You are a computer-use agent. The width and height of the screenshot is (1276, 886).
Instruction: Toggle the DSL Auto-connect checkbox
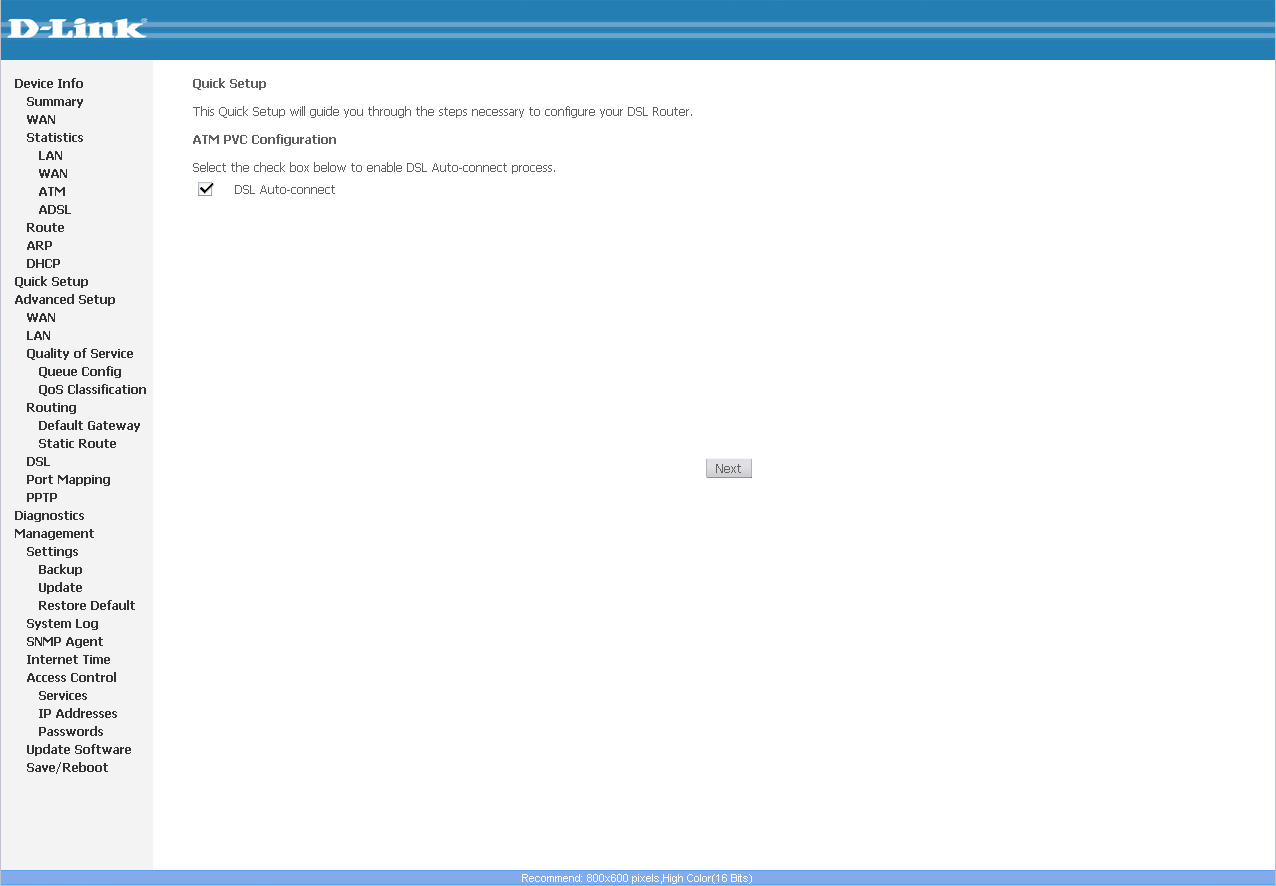point(206,189)
